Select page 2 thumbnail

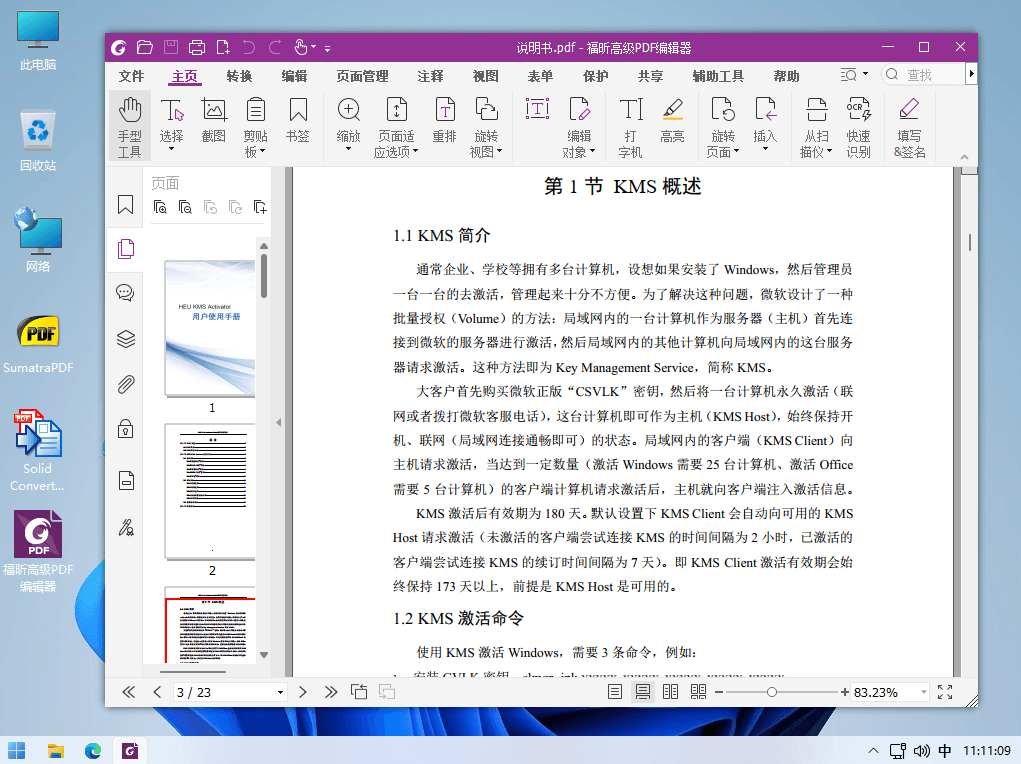coord(210,491)
